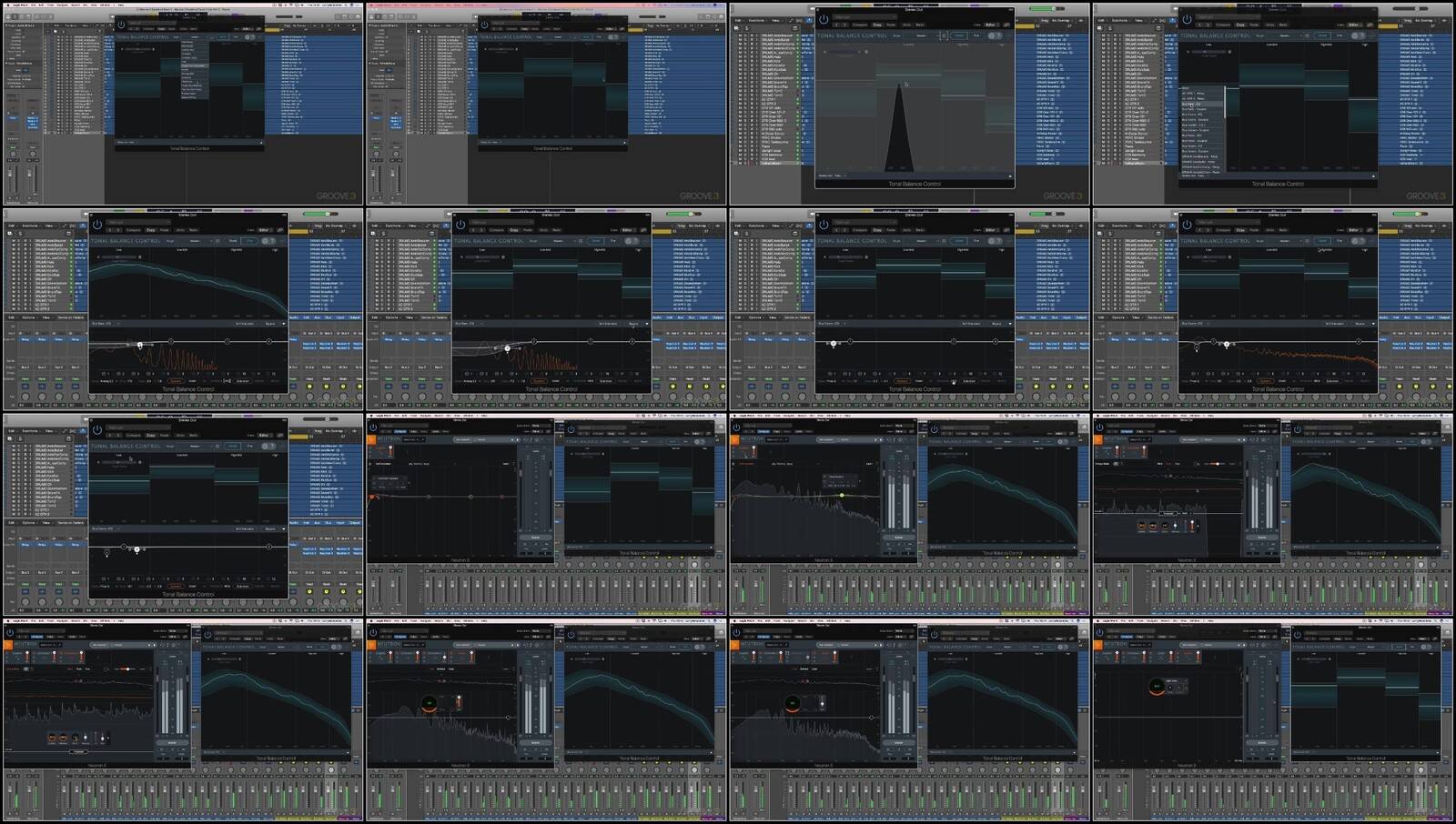This screenshot has height=824, width=1456.
Task: Click the Tonal Balance help icon in the spike-graph frame
Action: [x=999, y=35]
